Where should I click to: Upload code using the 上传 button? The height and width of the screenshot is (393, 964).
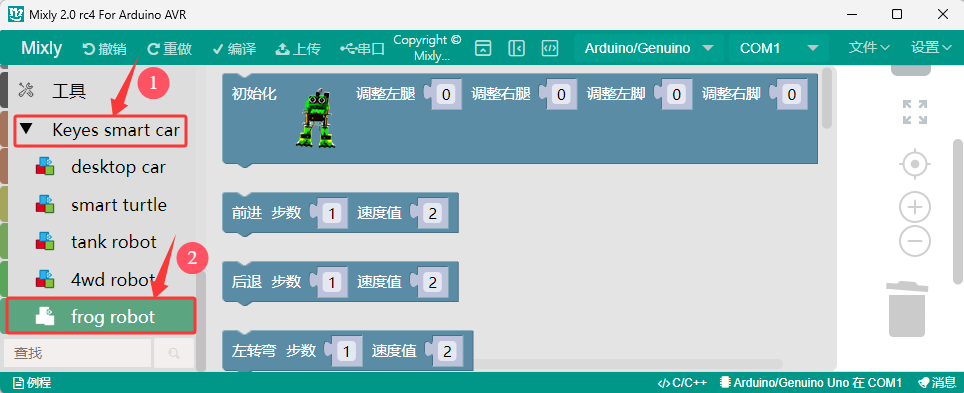(x=298, y=49)
